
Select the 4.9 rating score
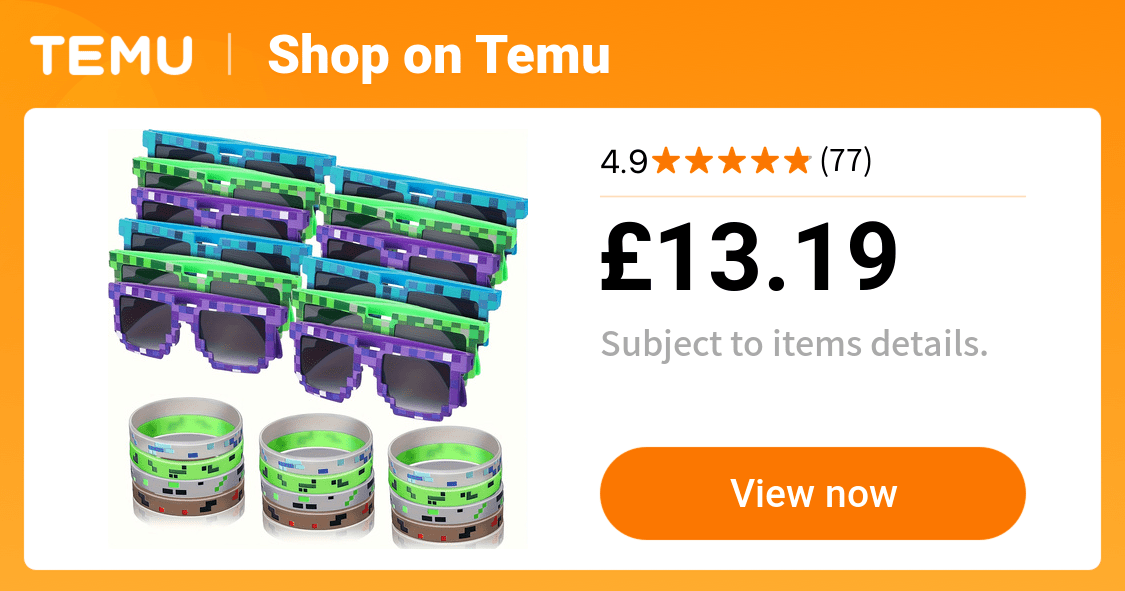coord(624,161)
